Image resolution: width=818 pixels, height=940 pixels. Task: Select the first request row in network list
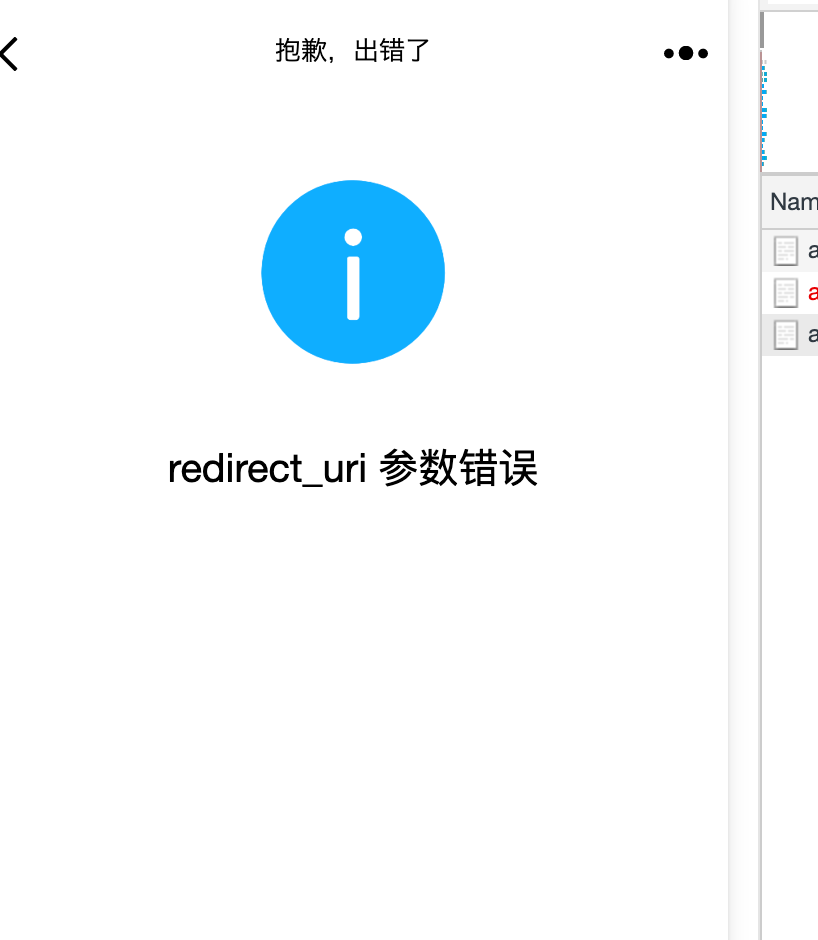(790, 251)
